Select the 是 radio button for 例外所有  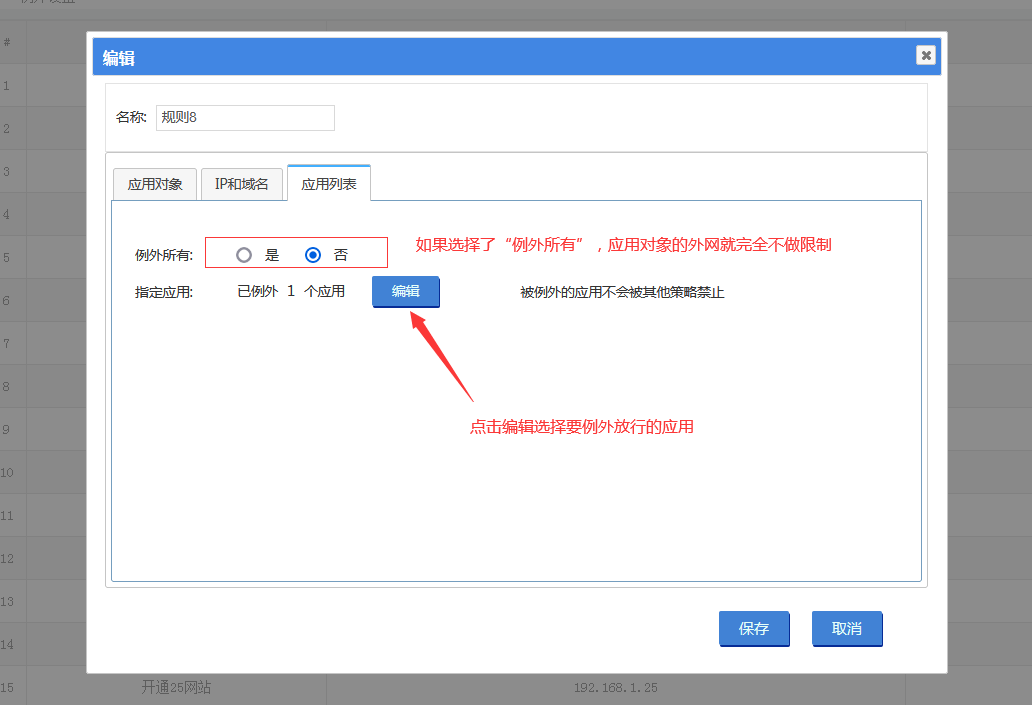(x=244, y=255)
